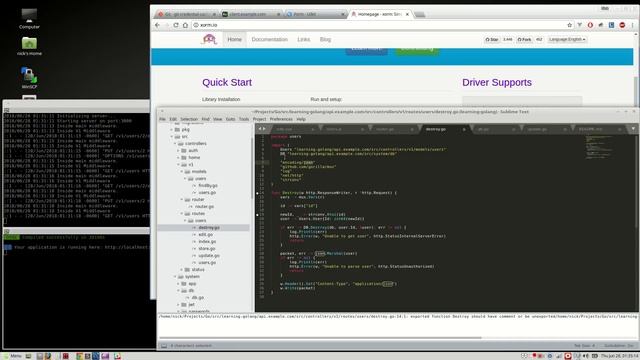Open Sublime Text Edit menu
Screen dimensions: 640x360
(173, 119)
